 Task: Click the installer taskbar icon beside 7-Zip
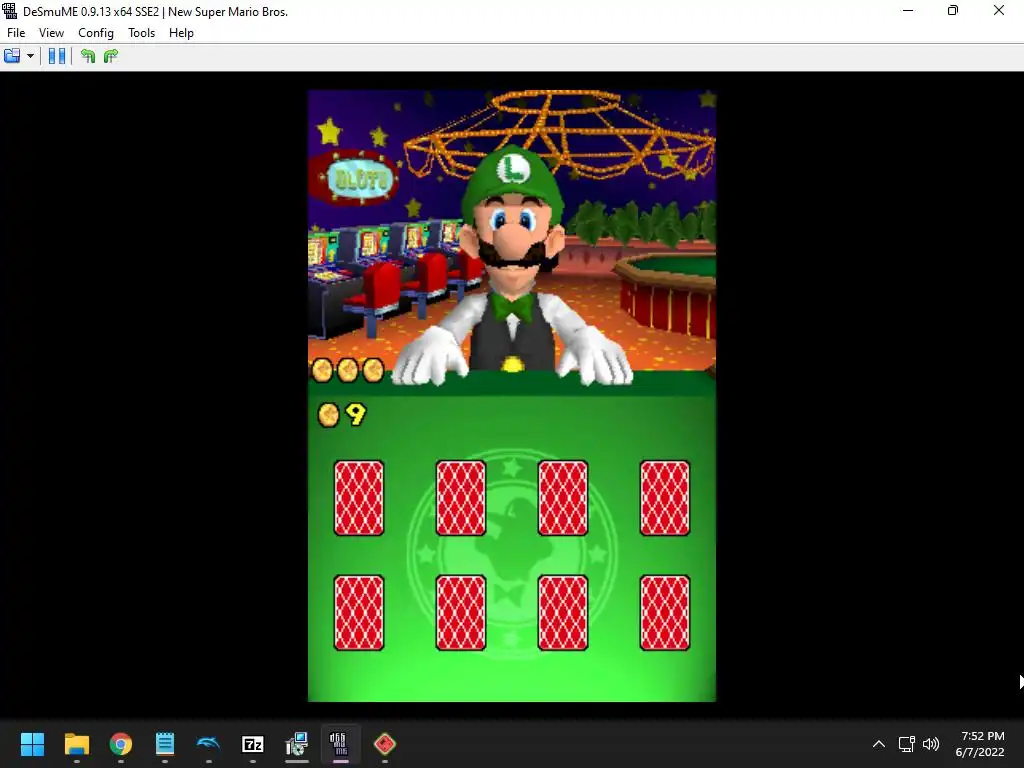(x=296, y=744)
